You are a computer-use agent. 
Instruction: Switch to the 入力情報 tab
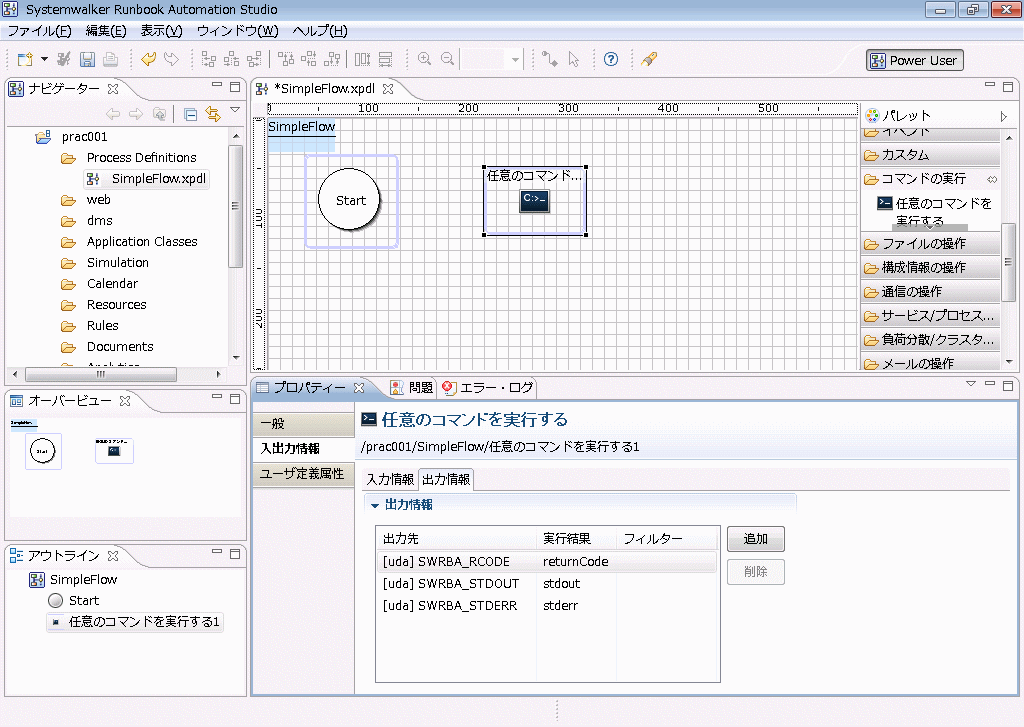(x=390, y=479)
